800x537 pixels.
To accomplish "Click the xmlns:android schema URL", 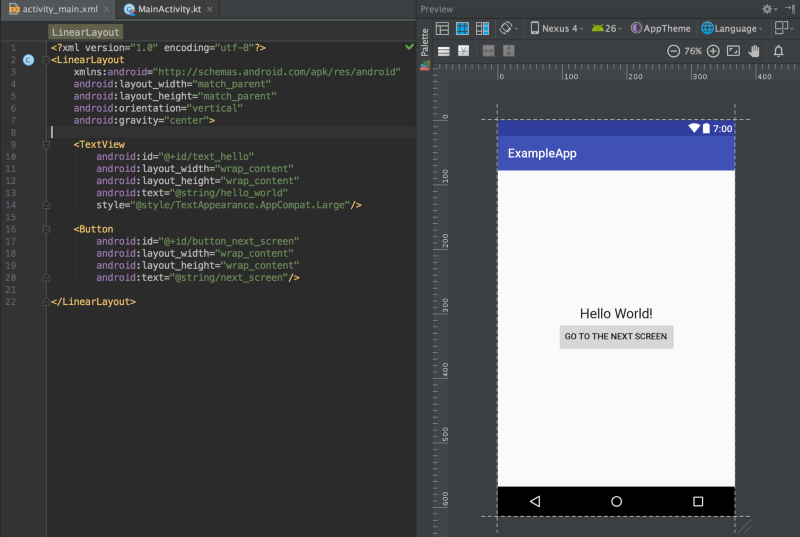I will [277, 72].
